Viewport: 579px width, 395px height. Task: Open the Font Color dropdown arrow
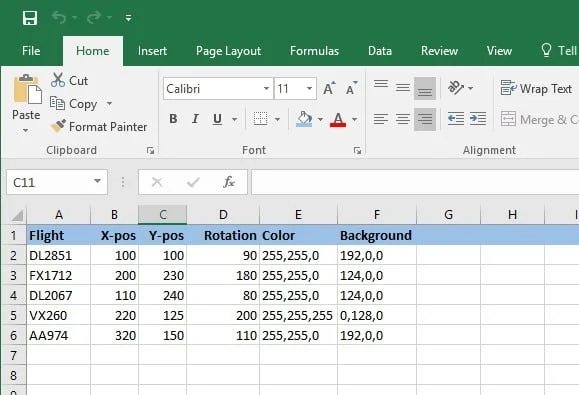coord(354,119)
